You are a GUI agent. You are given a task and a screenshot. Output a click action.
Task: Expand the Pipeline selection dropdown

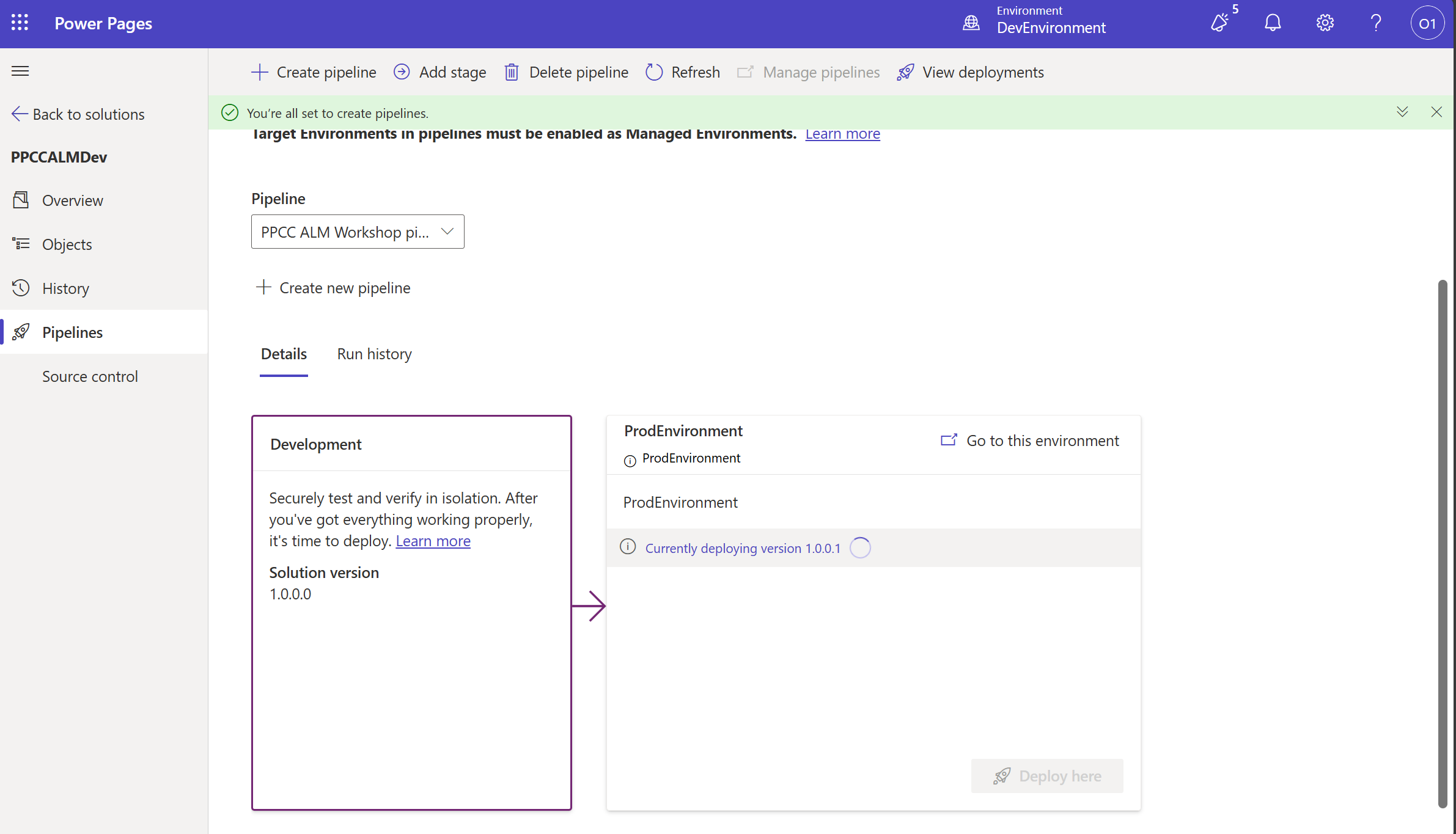click(447, 232)
